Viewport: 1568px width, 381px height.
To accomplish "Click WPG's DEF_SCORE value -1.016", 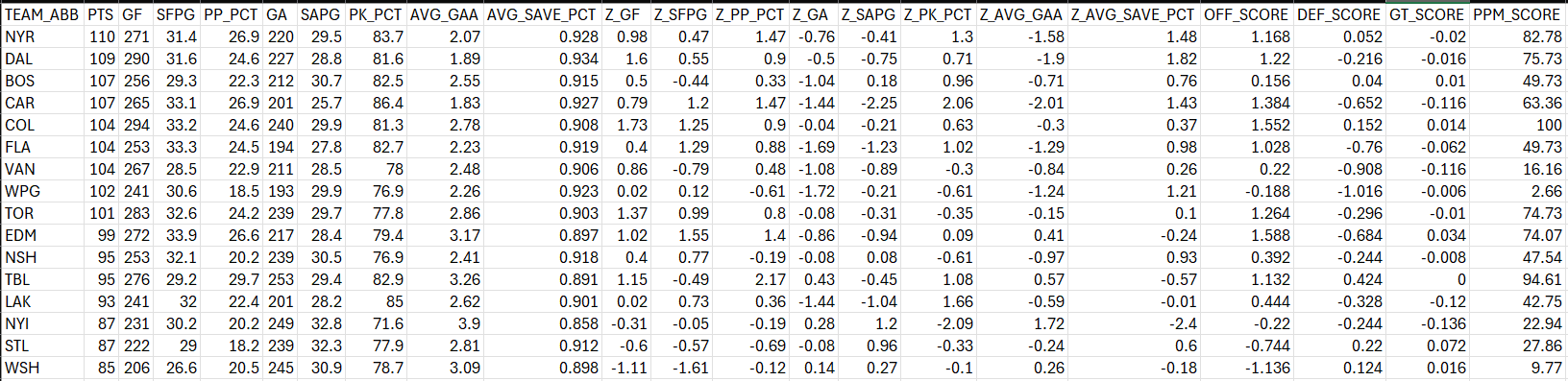I will click(1339, 191).
